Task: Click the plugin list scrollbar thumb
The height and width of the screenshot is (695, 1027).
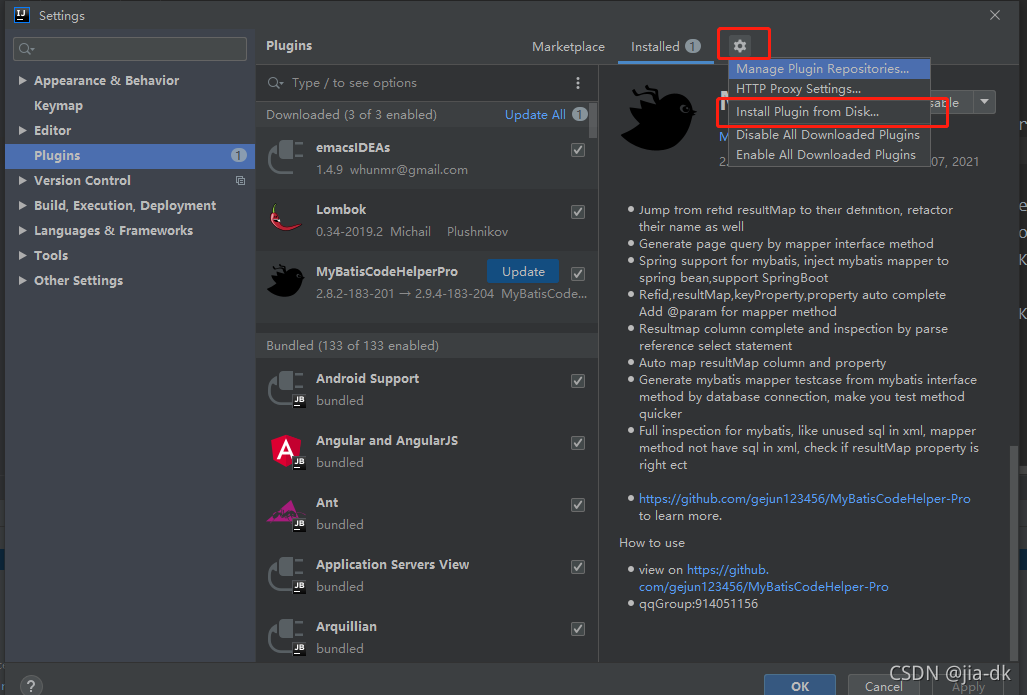Action: tap(593, 121)
